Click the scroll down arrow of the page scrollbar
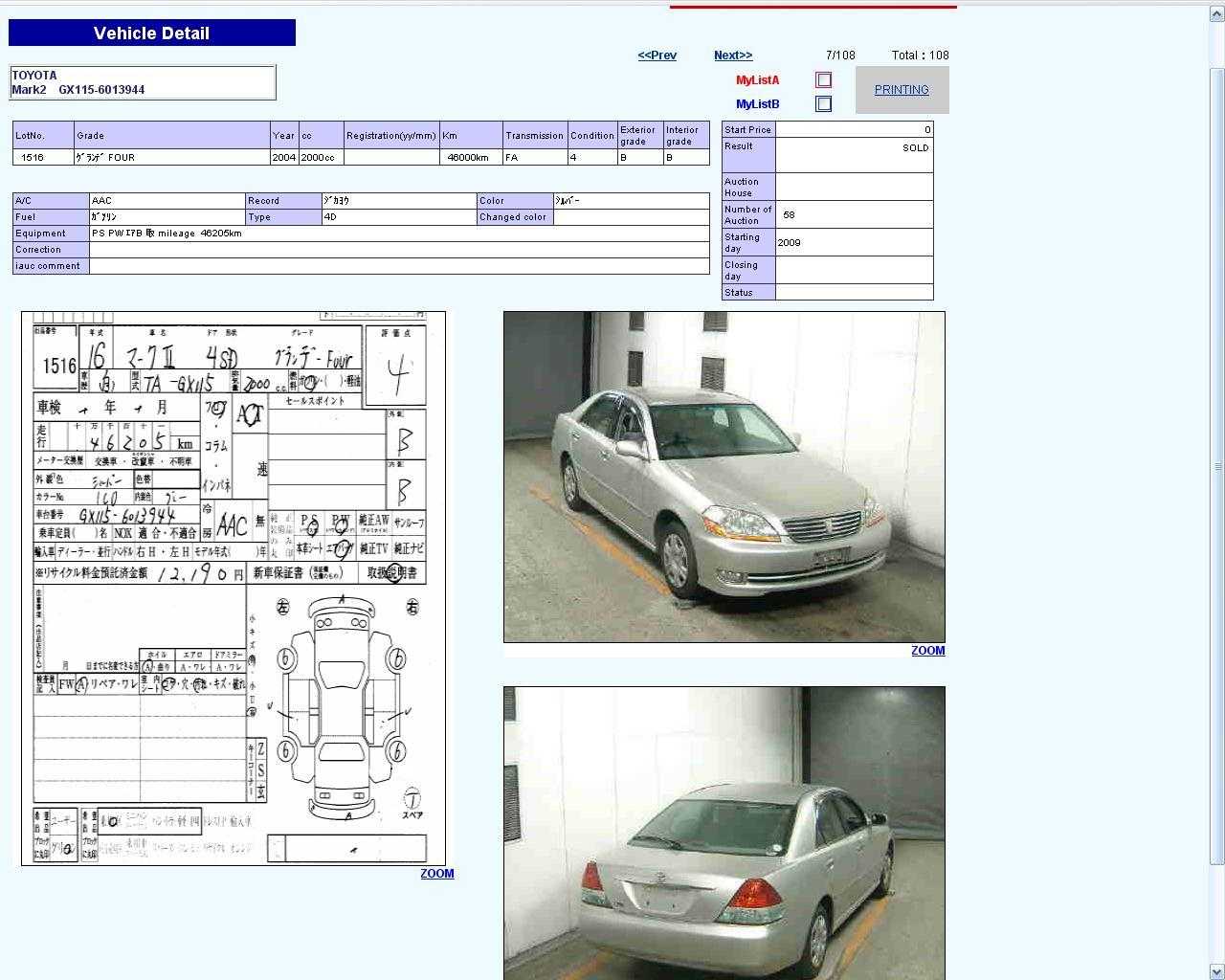This screenshot has height=980, width=1225. (1217, 971)
